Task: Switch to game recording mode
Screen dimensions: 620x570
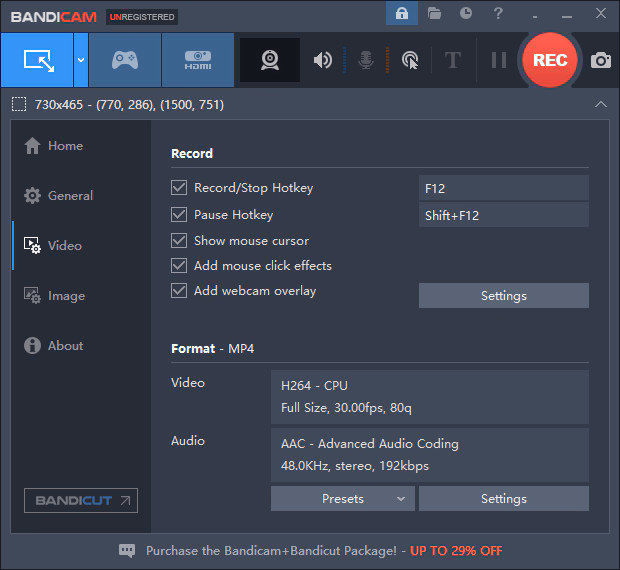Action: [125, 60]
